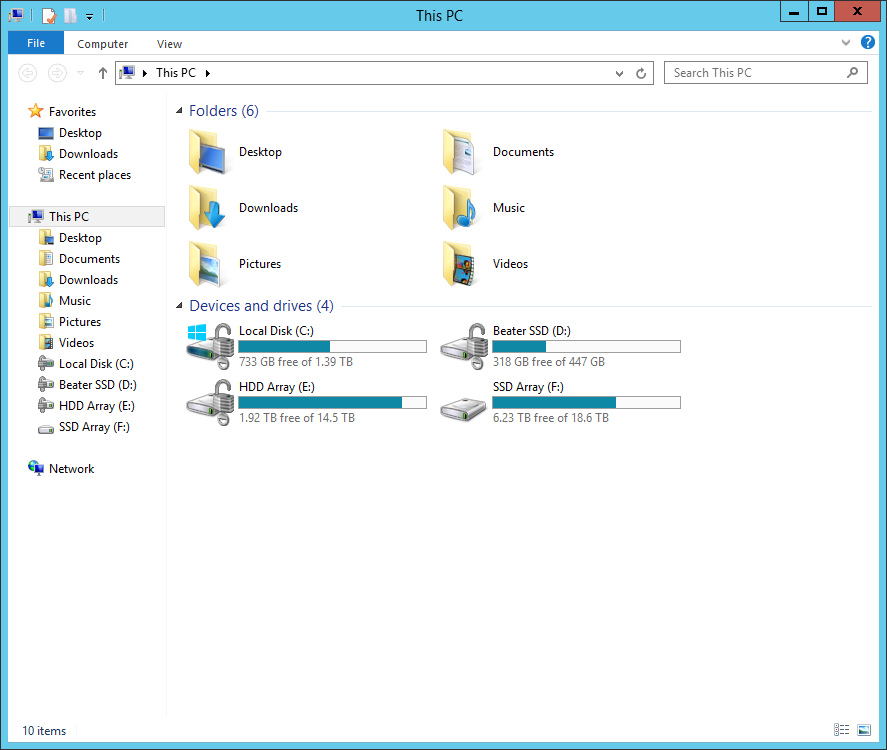Click the Local Disk (C:) usage bar

[x=333, y=346]
